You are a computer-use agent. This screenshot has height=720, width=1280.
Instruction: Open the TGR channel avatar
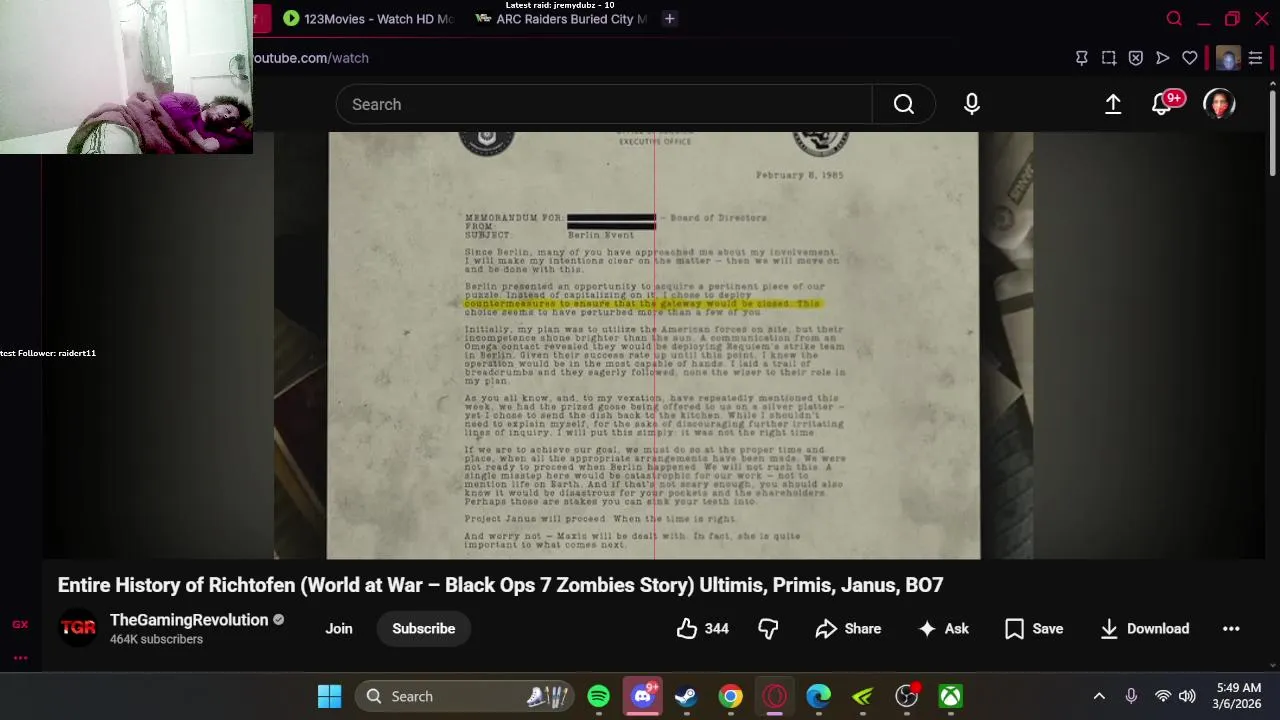click(78, 628)
